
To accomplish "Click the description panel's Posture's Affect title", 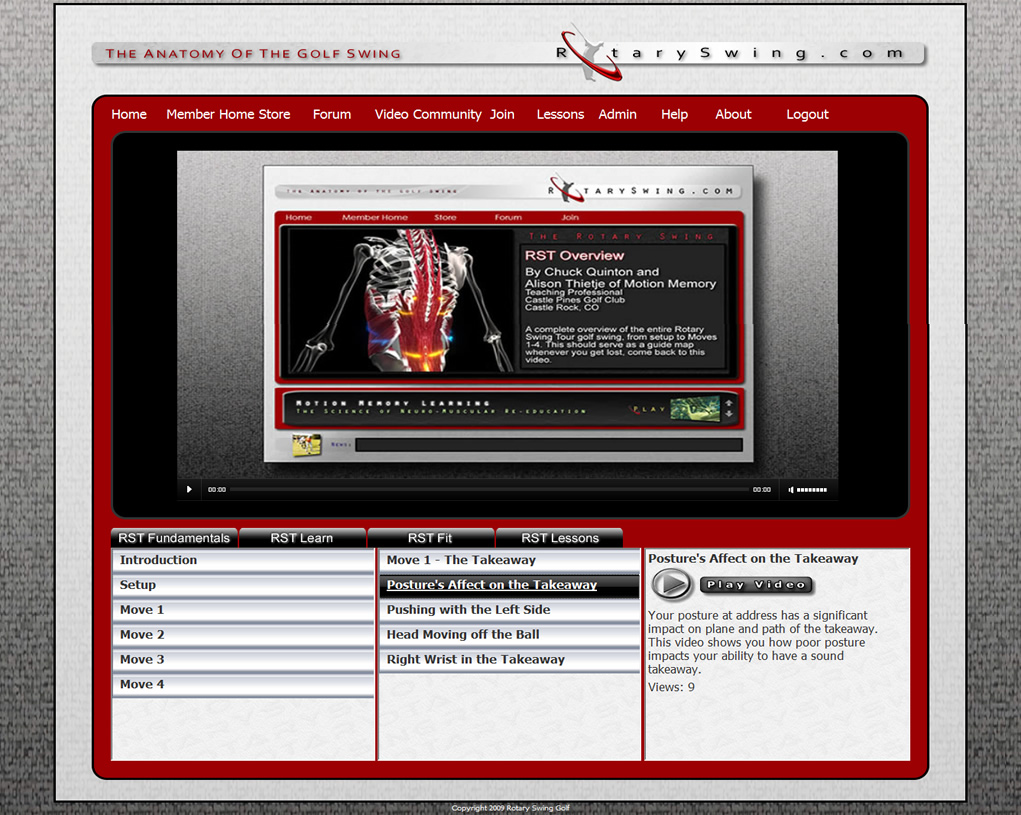I will tap(753, 559).
